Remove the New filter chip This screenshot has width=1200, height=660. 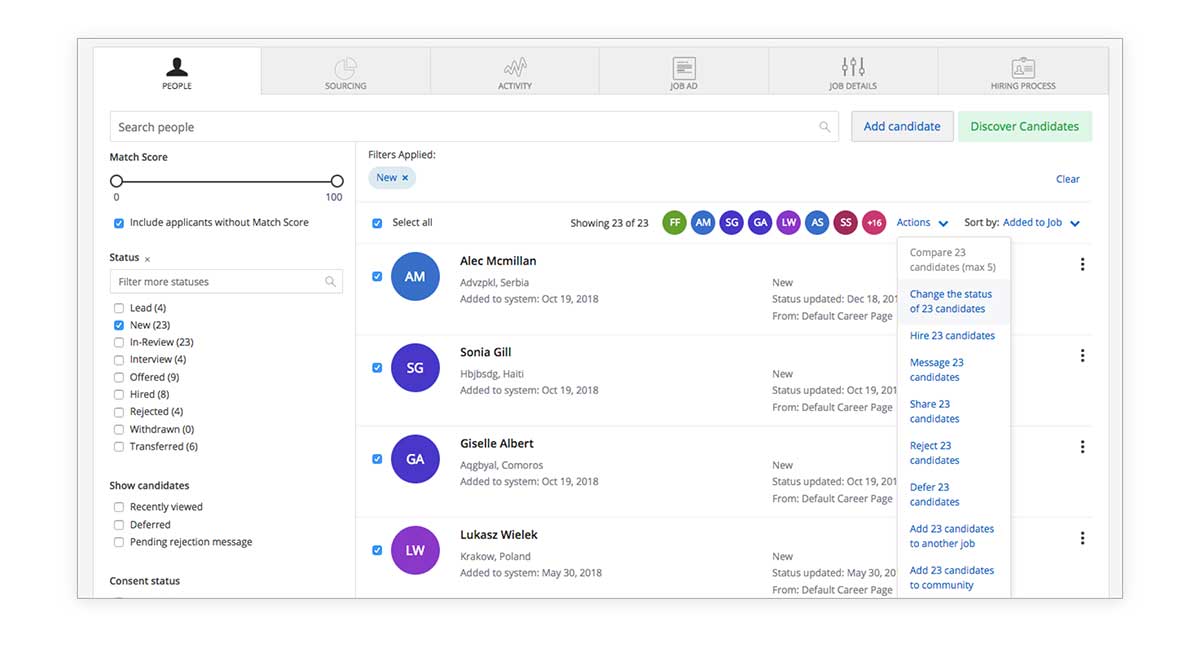(405, 178)
